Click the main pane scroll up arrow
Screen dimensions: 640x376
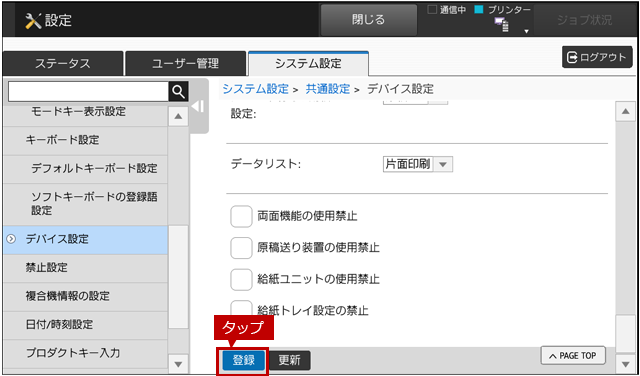[625, 111]
